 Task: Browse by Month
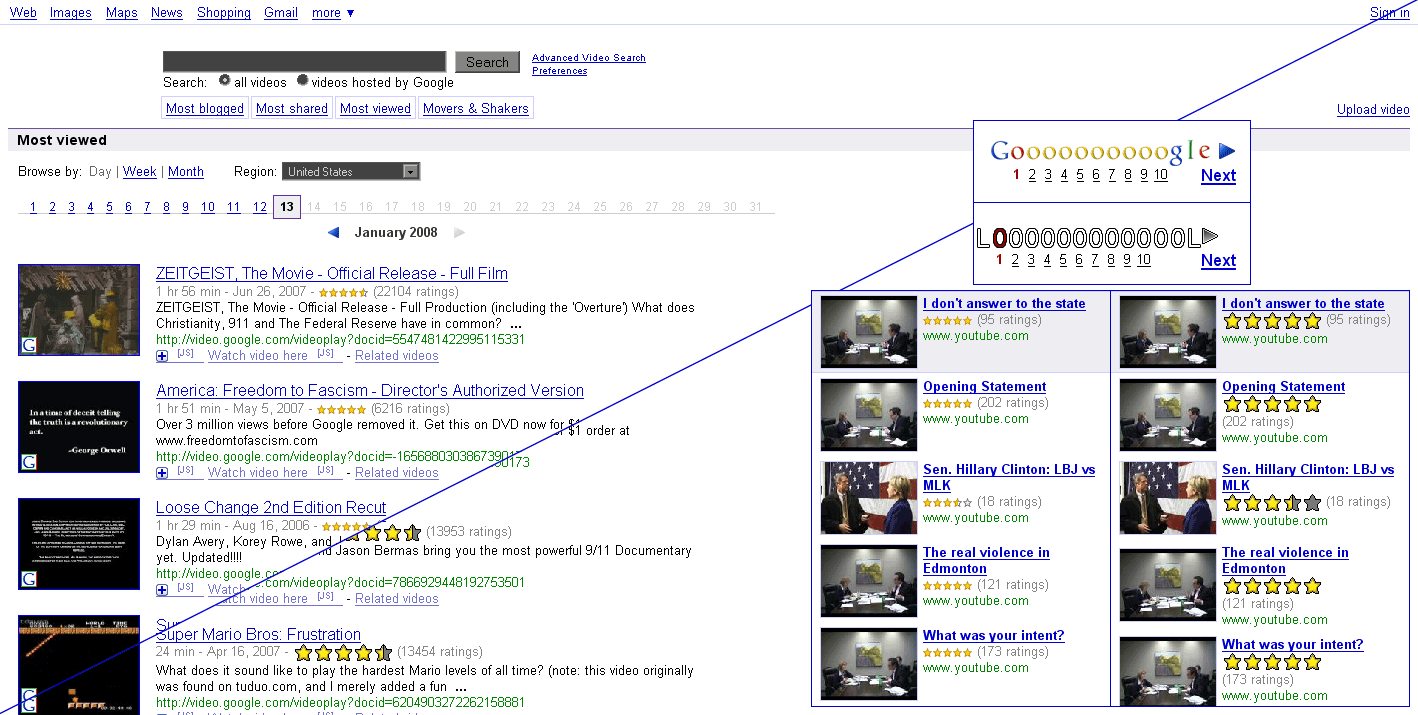click(x=186, y=172)
